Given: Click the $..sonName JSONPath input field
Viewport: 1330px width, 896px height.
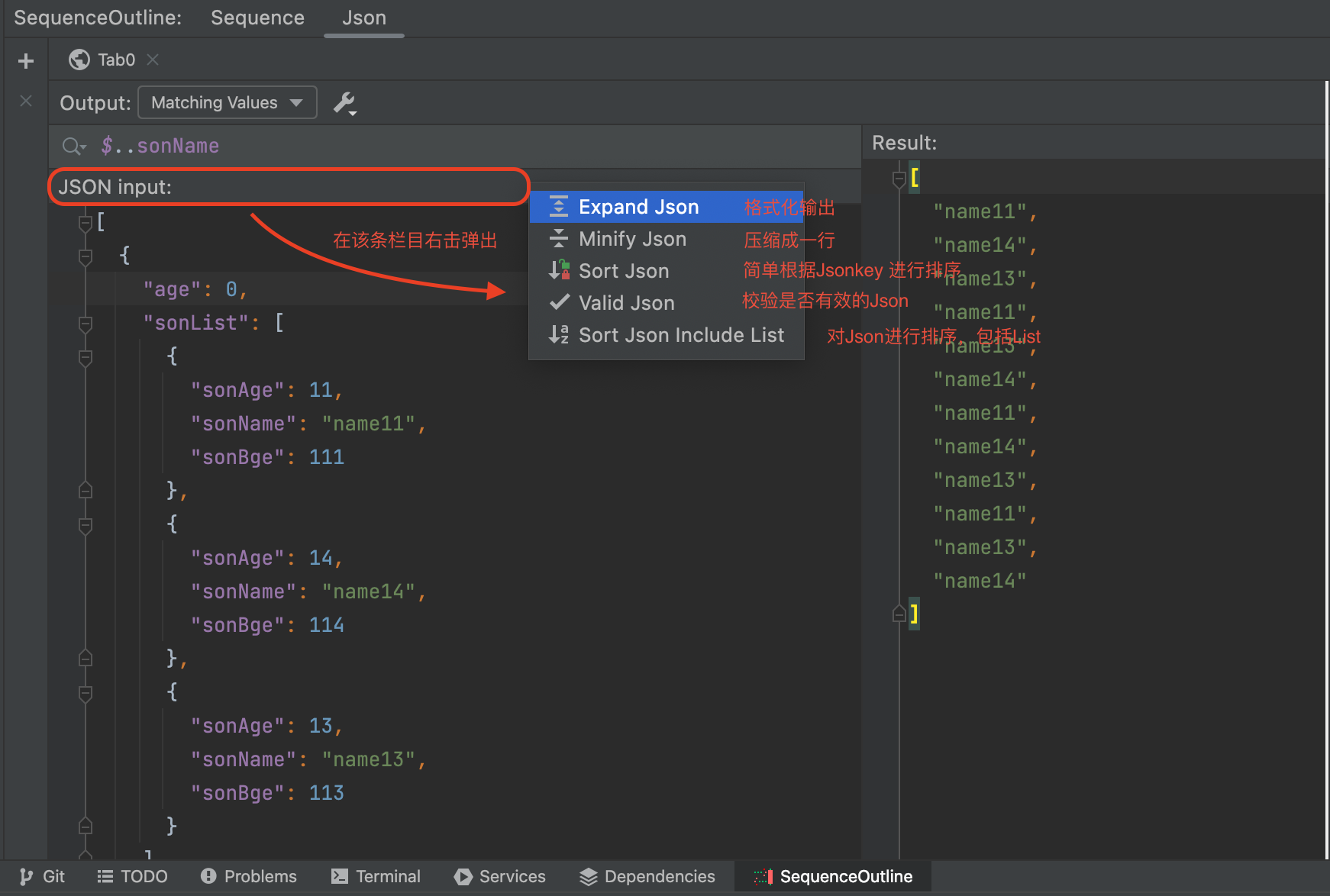Looking at the screenshot, I should click(455, 146).
